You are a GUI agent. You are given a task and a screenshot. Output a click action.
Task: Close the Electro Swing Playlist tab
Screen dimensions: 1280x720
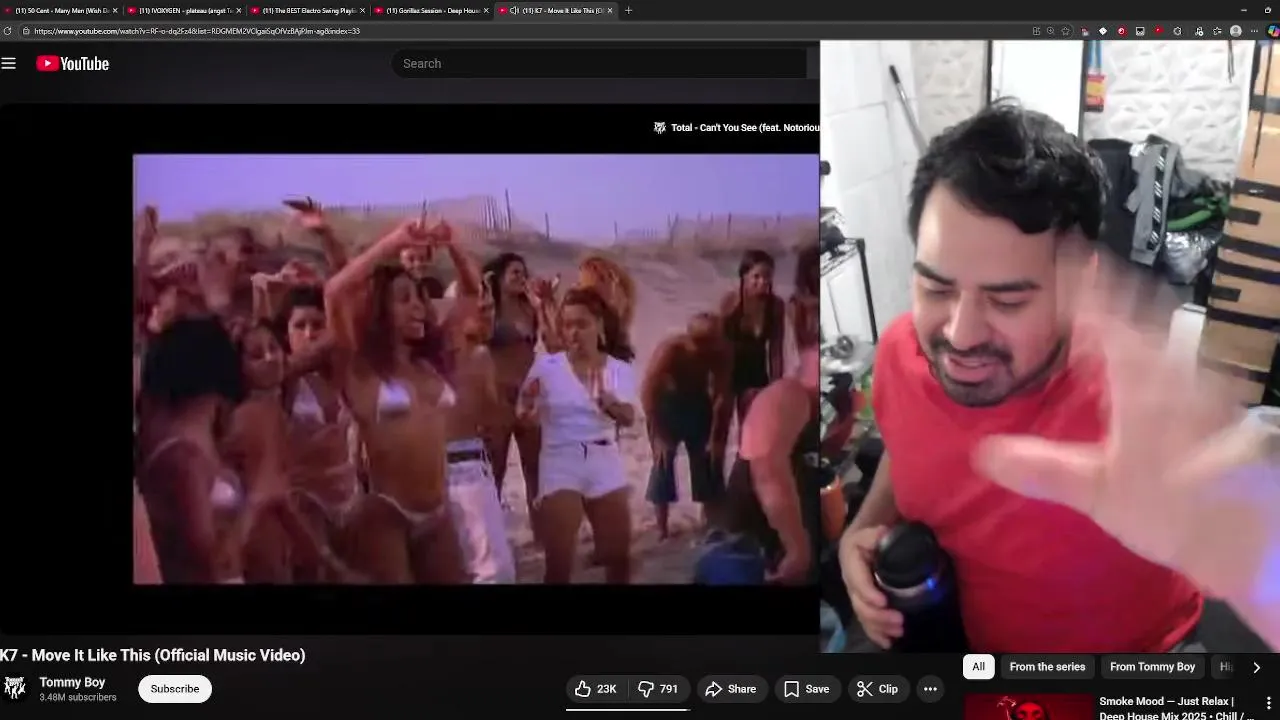pyautogui.click(x=362, y=10)
